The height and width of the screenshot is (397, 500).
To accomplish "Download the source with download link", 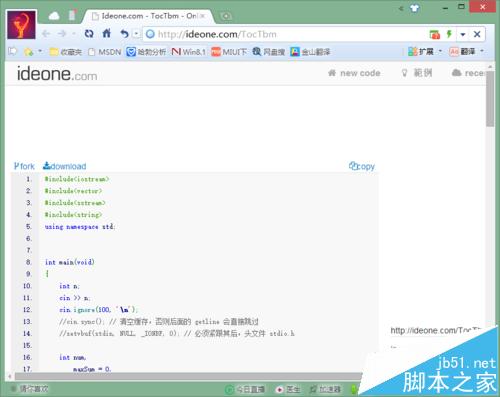I will [x=65, y=166].
